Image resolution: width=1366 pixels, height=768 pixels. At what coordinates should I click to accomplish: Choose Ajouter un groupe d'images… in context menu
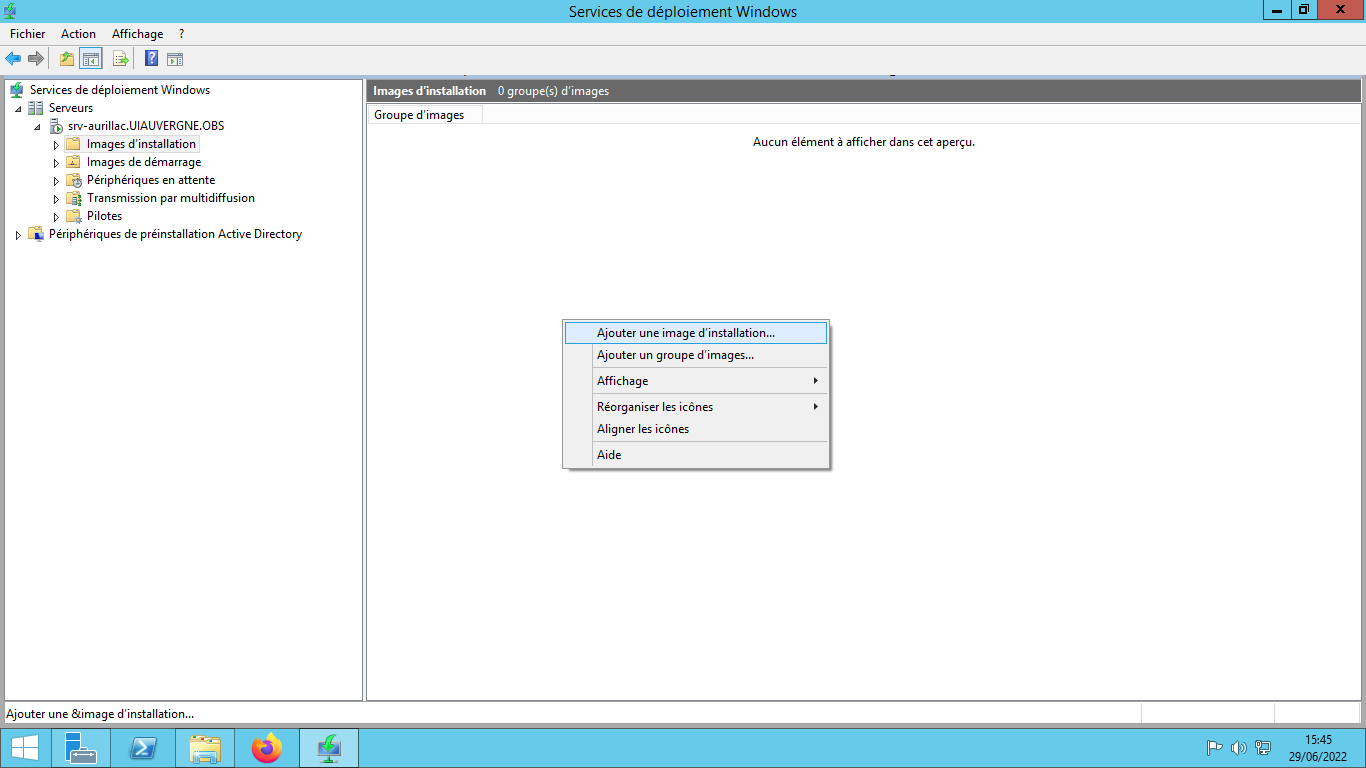pyautogui.click(x=696, y=355)
